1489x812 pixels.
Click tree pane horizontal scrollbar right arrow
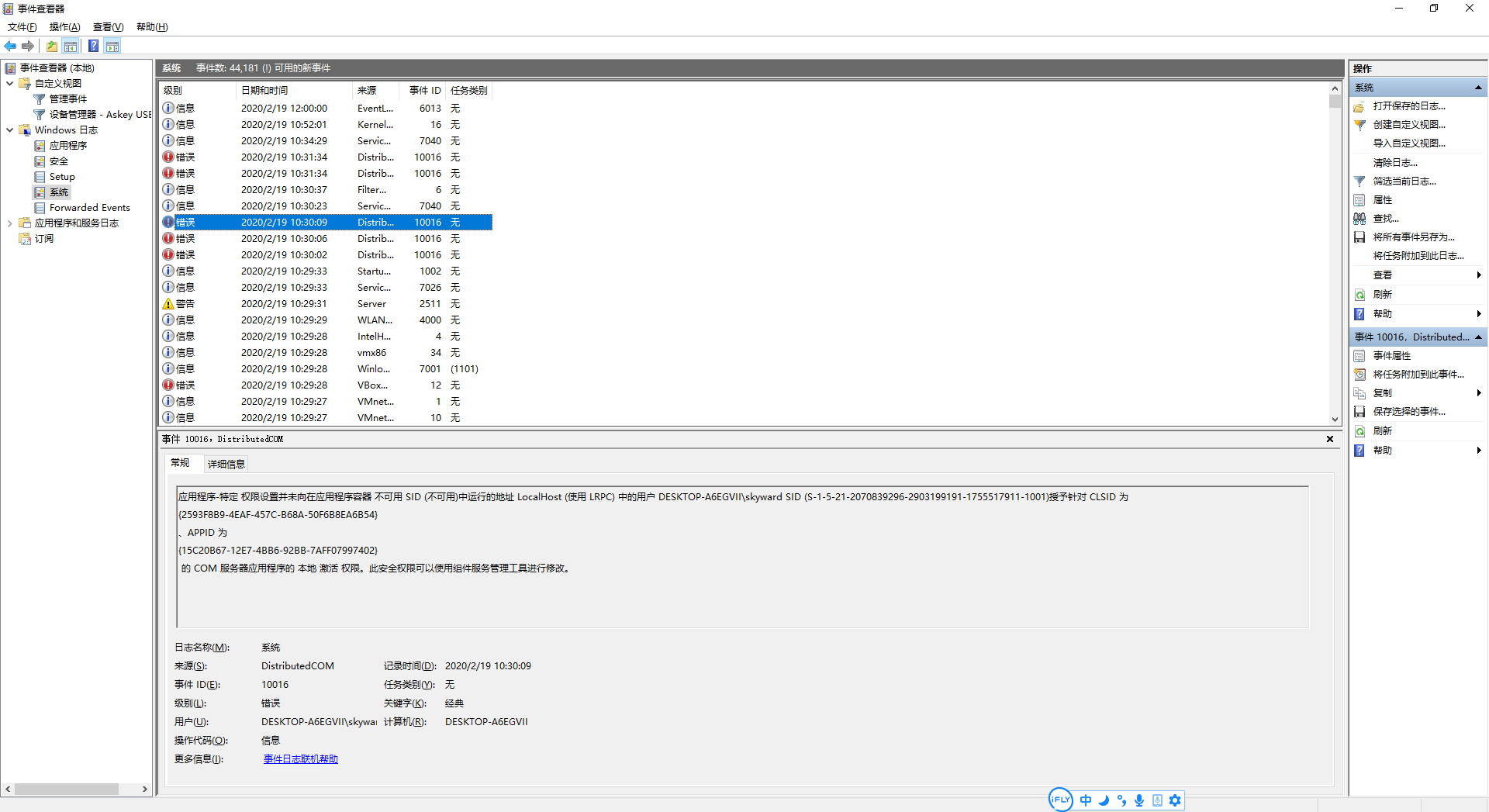point(145,790)
